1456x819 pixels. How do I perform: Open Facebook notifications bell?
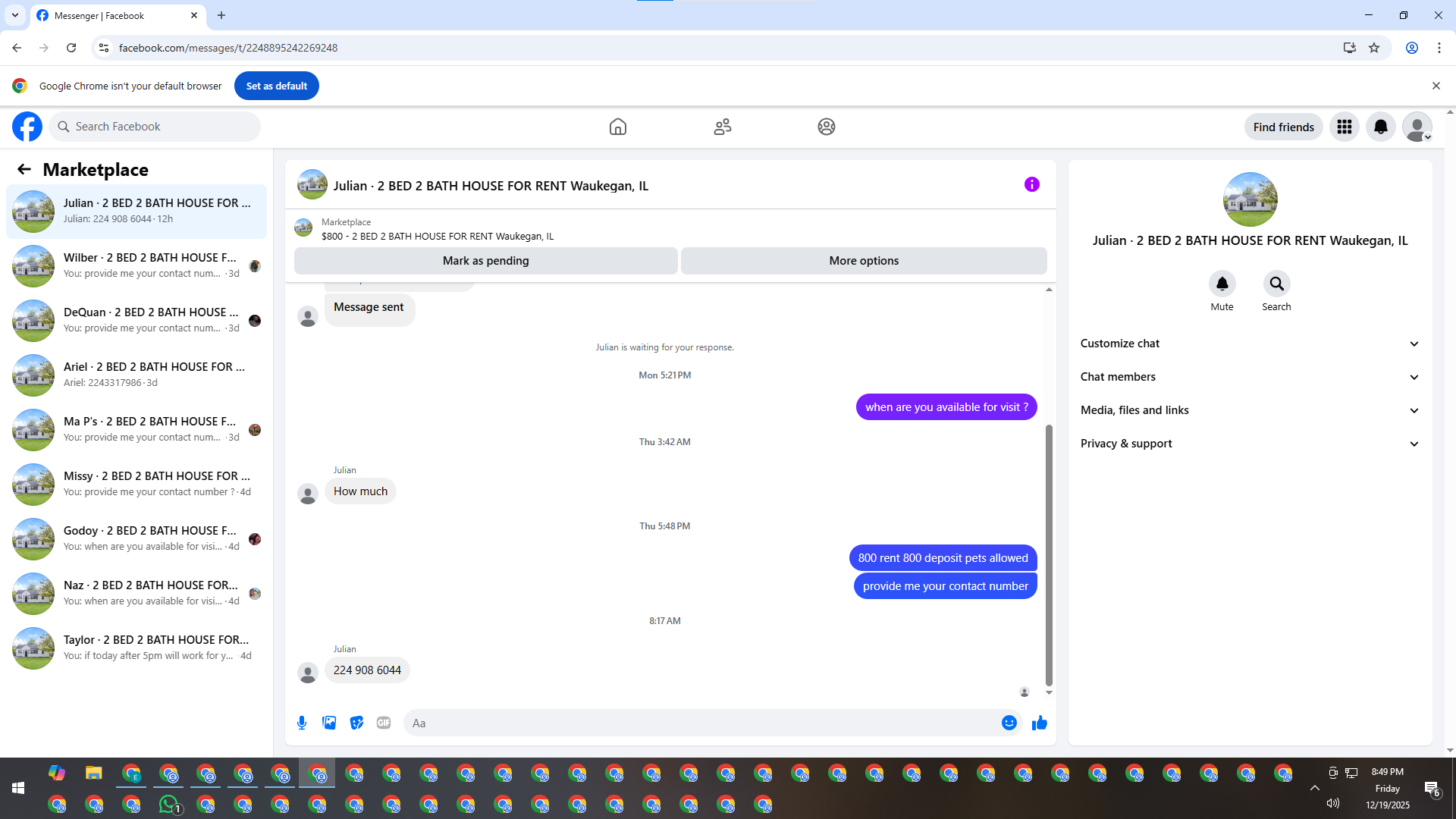pyautogui.click(x=1380, y=127)
